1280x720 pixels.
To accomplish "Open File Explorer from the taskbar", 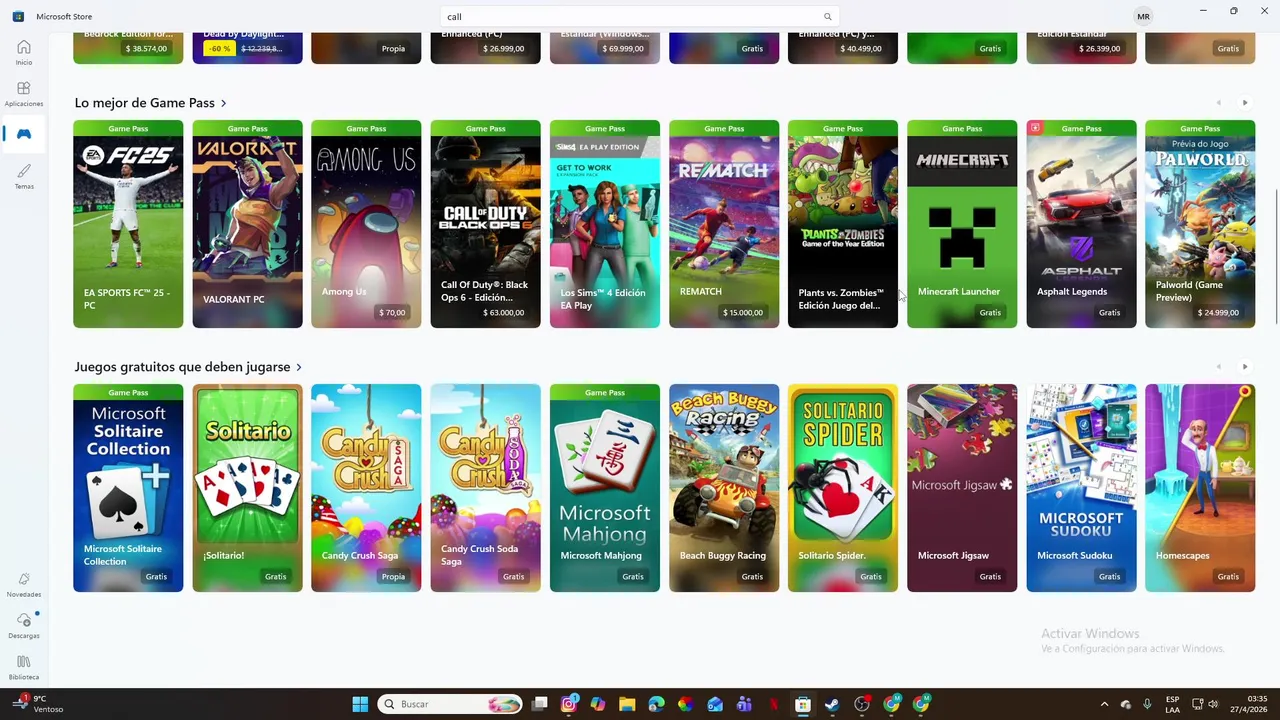I will pyautogui.click(x=627, y=704).
